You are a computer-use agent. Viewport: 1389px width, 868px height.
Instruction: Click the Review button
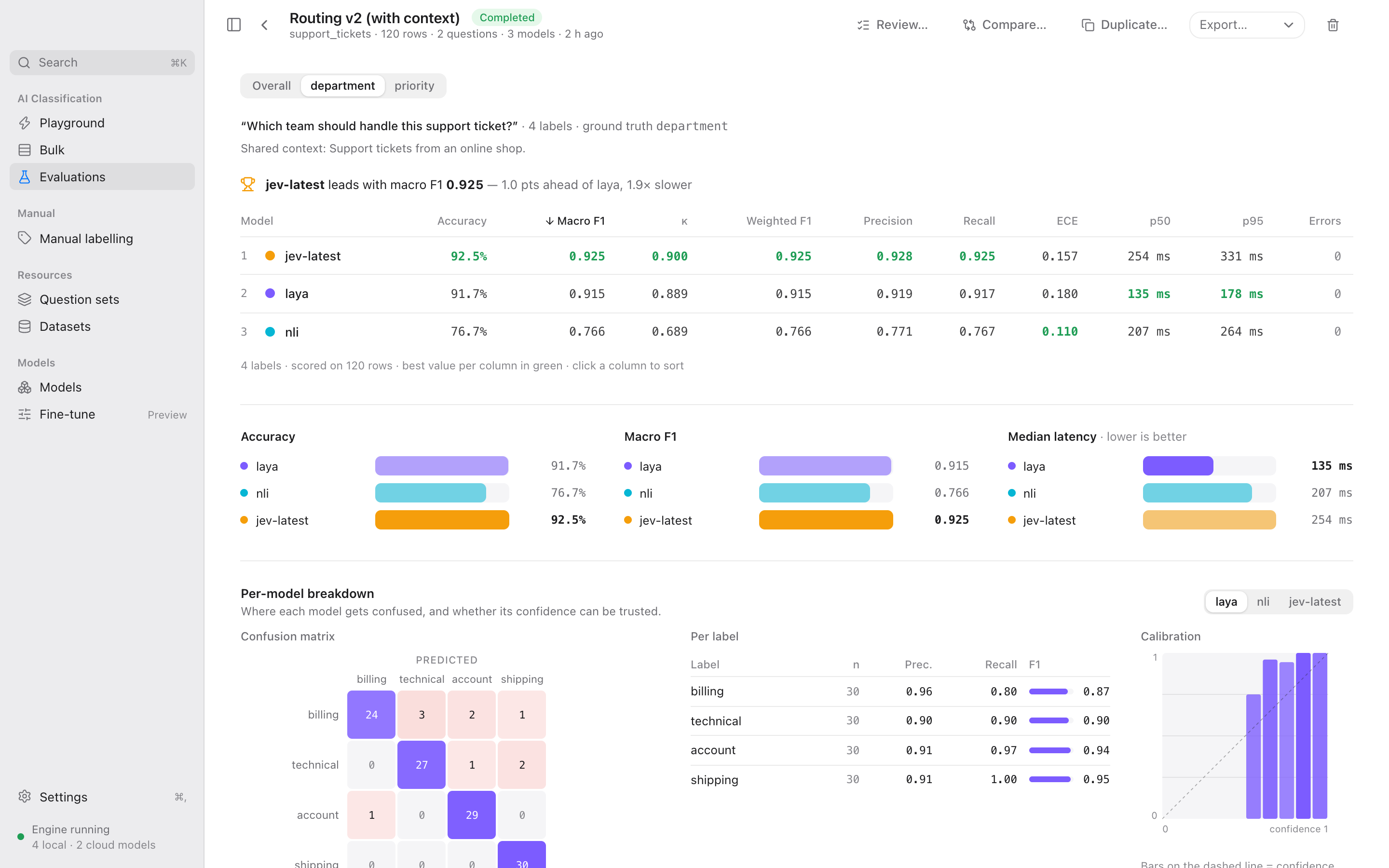click(892, 25)
